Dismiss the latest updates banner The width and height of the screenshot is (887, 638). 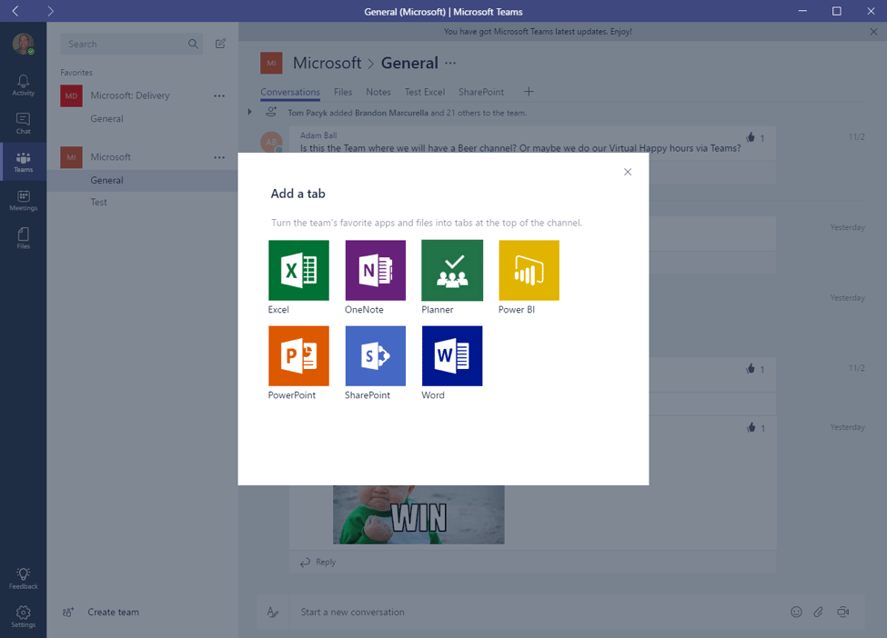click(x=874, y=32)
